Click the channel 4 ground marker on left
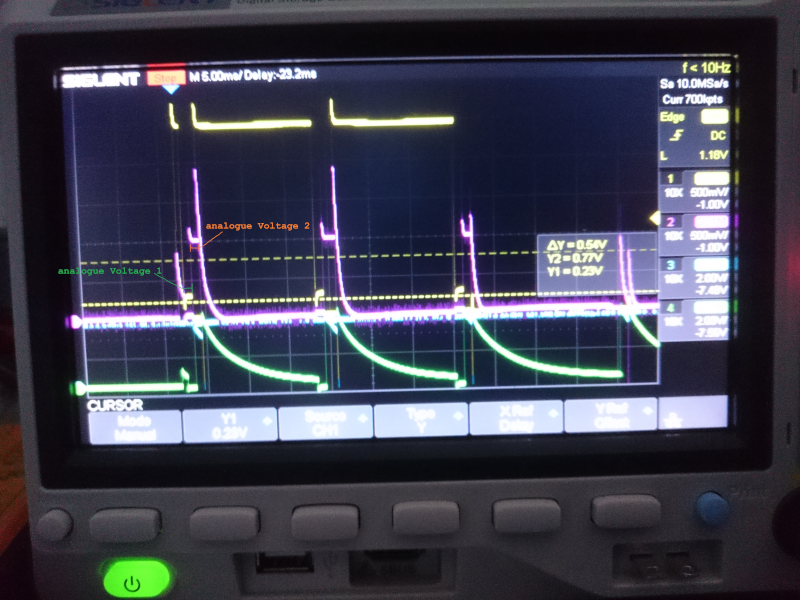 pyautogui.click(x=75, y=387)
